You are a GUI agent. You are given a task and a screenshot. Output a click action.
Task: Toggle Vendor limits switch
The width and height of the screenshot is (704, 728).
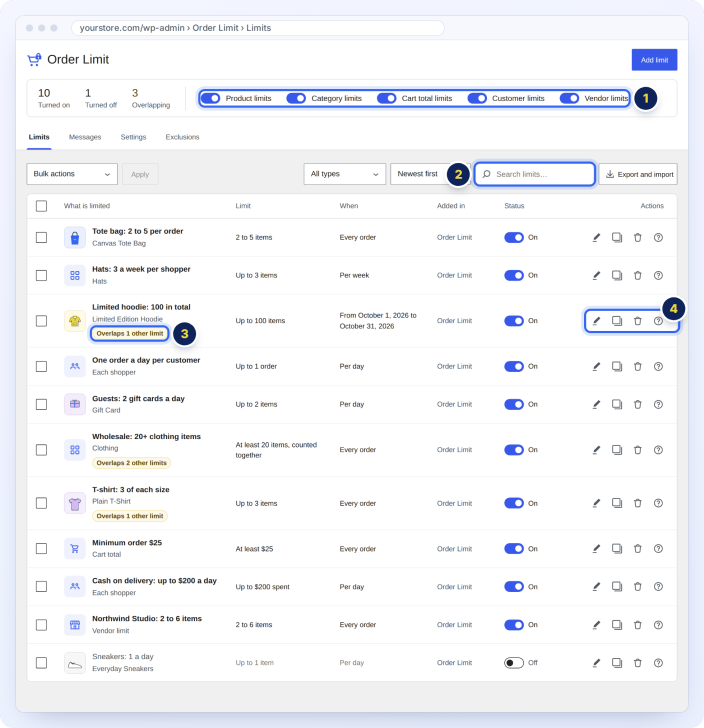[x=569, y=98]
